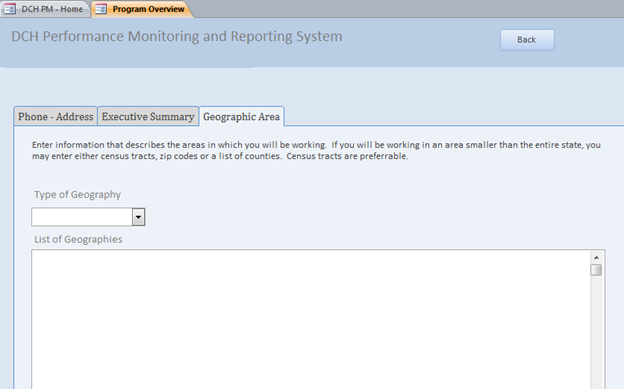Click the scroll-up arrow of the geographies list

[596, 258]
